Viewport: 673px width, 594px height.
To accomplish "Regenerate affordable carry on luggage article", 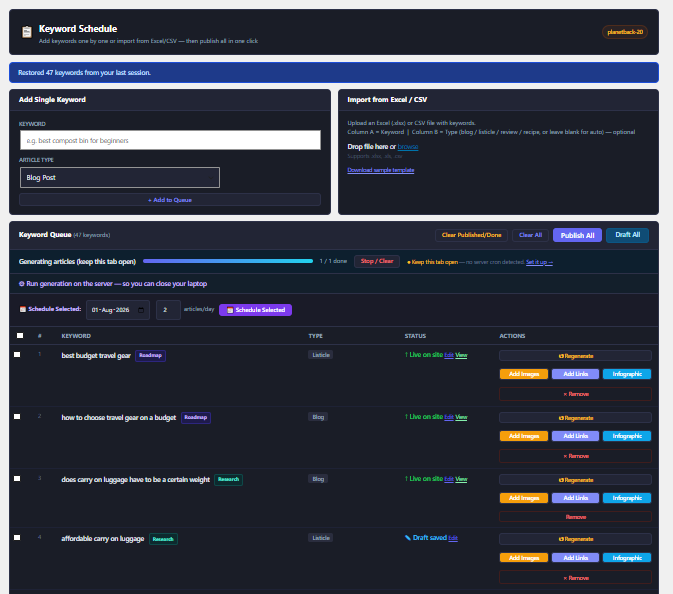I will click(575, 539).
